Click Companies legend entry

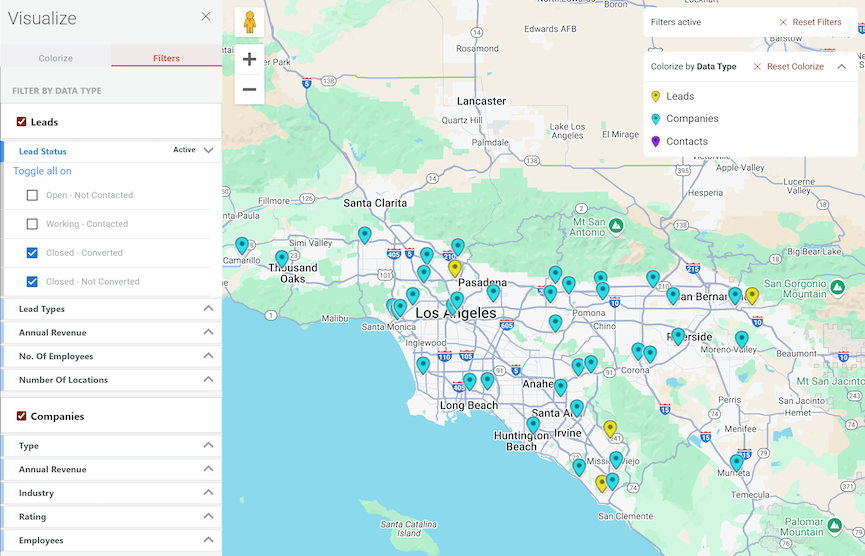(x=692, y=119)
